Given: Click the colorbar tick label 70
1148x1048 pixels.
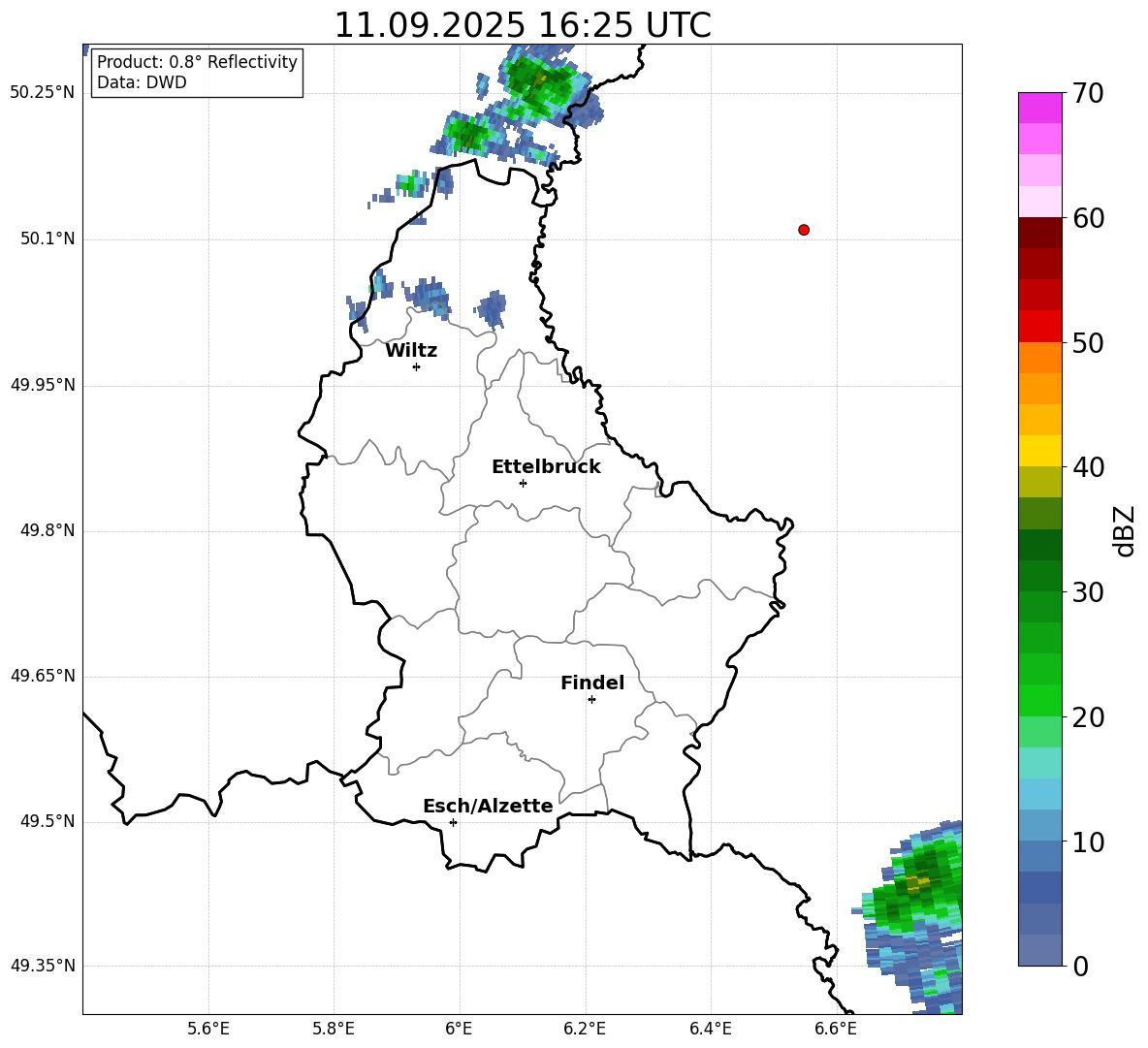Looking at the screenshot, I should coord(1088,93).
